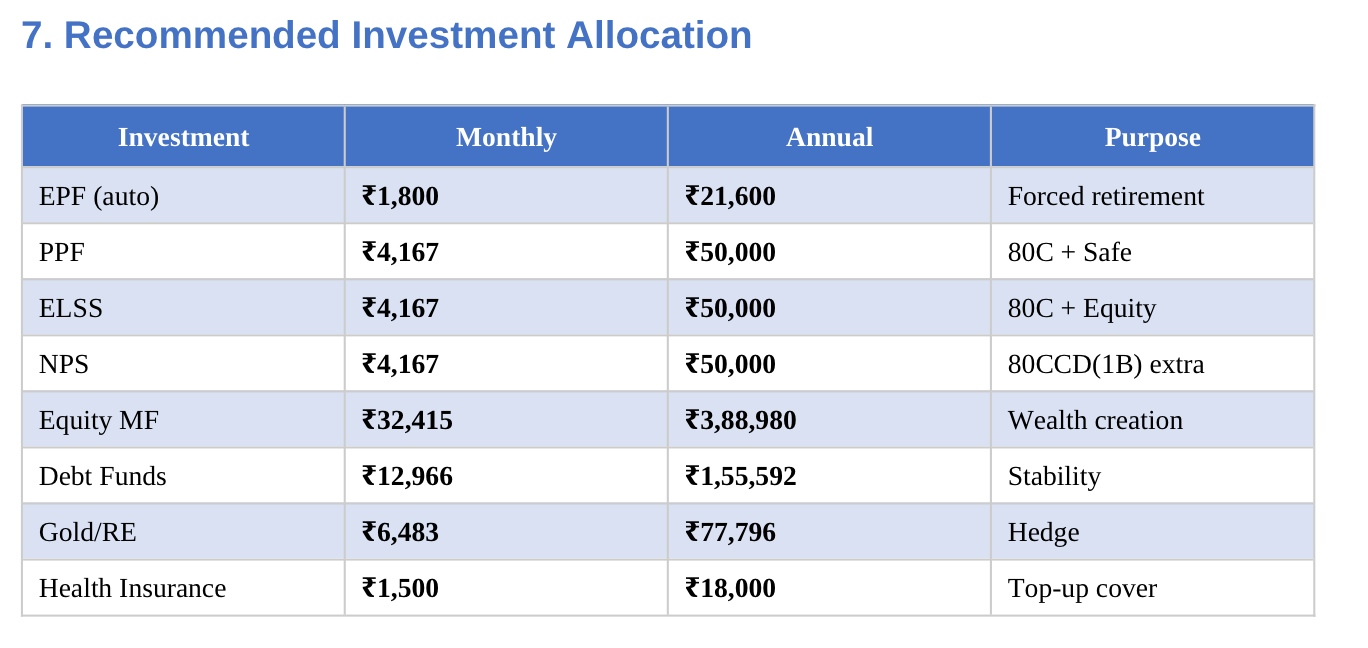Click the Debt Funds row label
Screen dimensions: 1368x648
103,476
